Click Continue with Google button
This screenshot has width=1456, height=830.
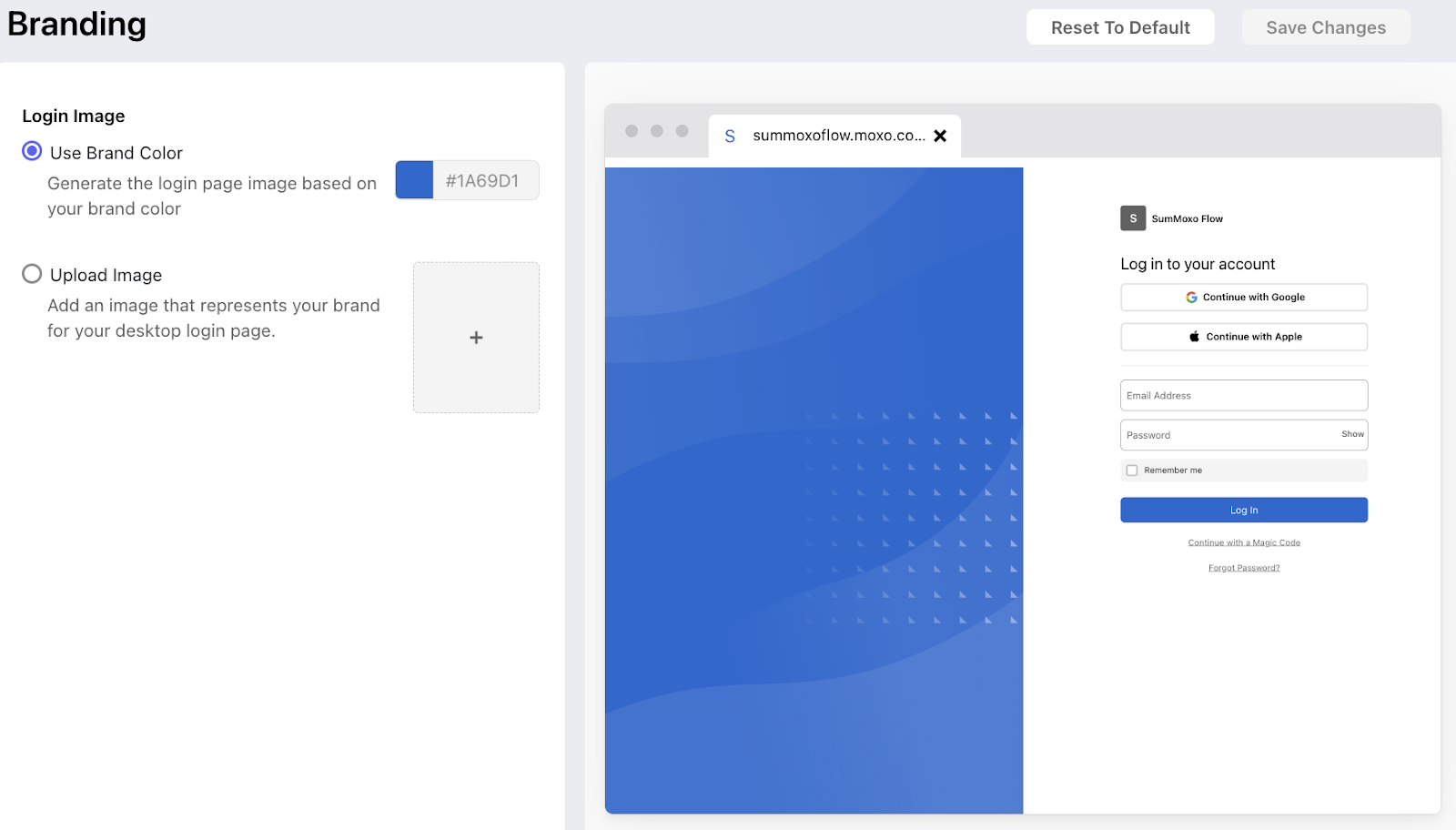[1244, 297]
